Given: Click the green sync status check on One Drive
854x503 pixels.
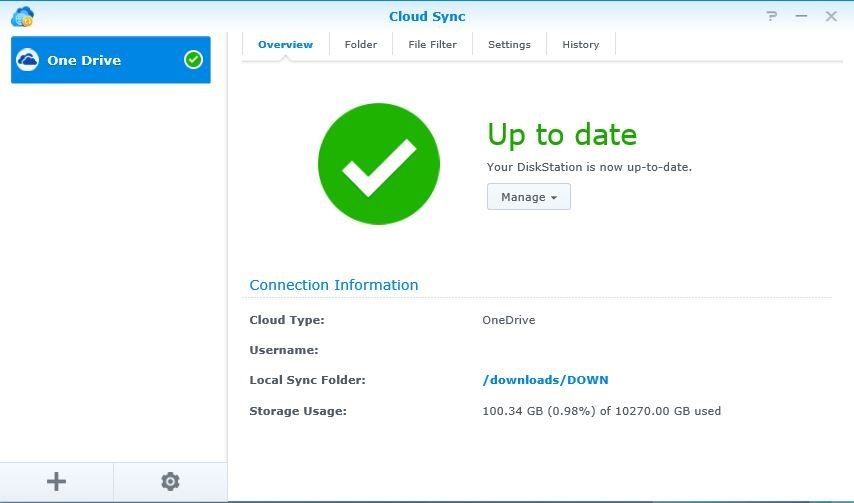Looking at the screenshot, I should pos(193,60).
